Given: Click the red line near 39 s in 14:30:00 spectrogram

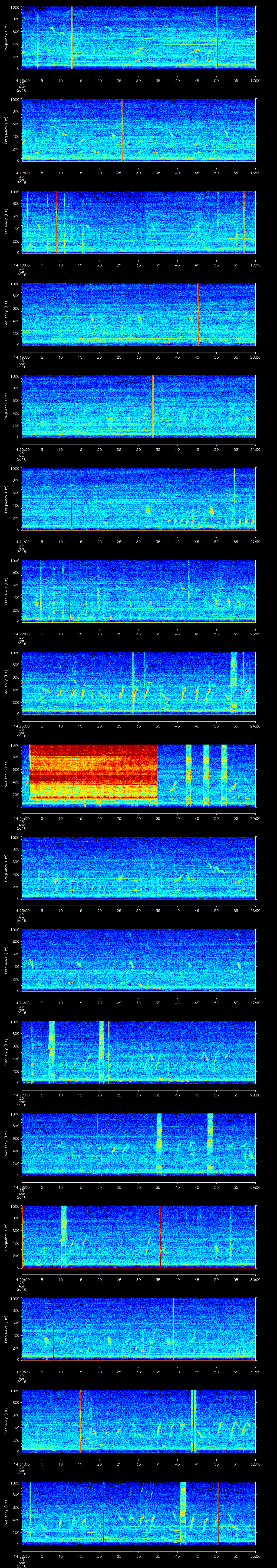Looking at the screenshot, I should point(173,1329).
